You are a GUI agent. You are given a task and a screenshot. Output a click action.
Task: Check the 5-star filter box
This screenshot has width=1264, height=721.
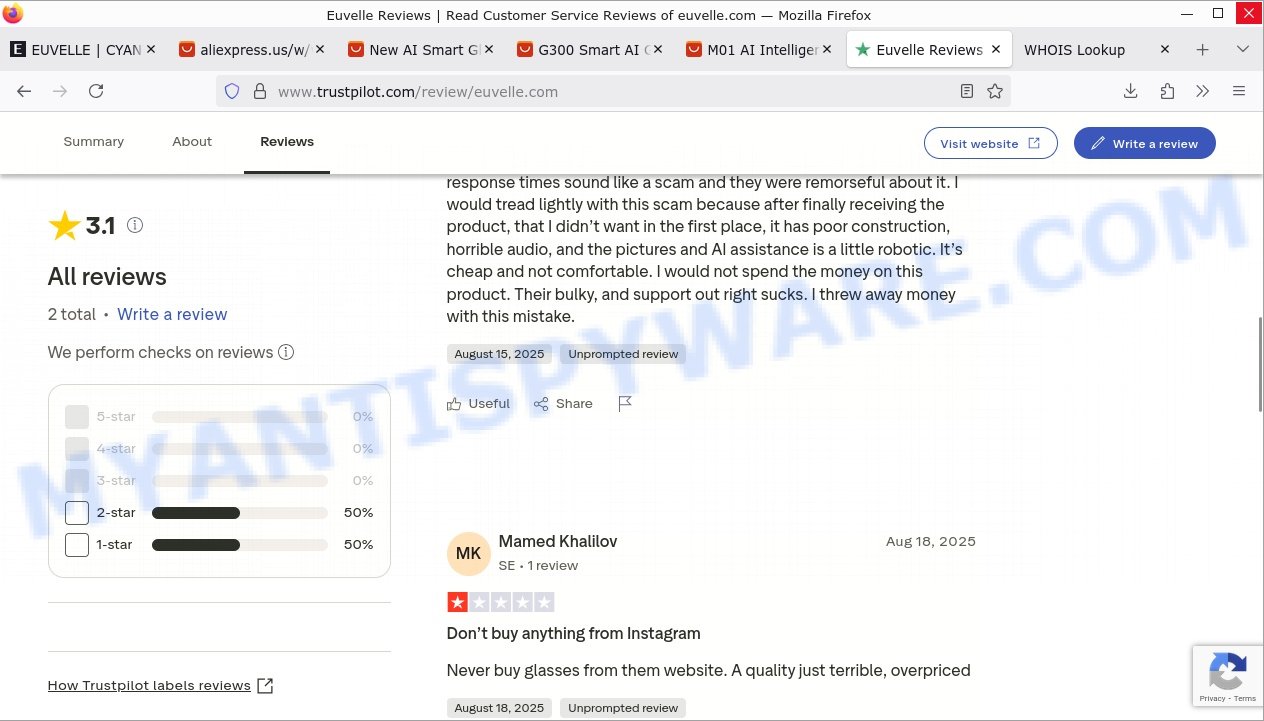point(77,417)
